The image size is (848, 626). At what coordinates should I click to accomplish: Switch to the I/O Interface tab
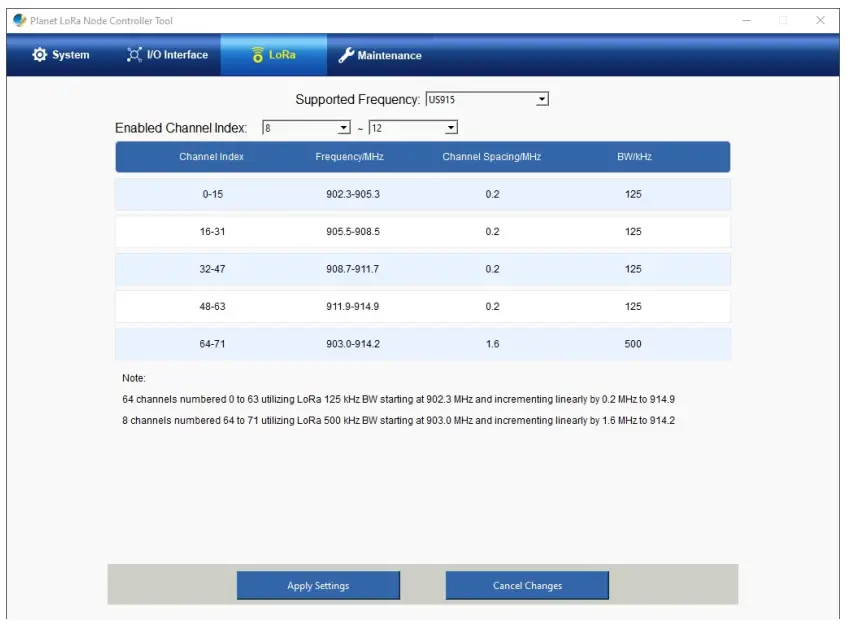pos(167,55)
